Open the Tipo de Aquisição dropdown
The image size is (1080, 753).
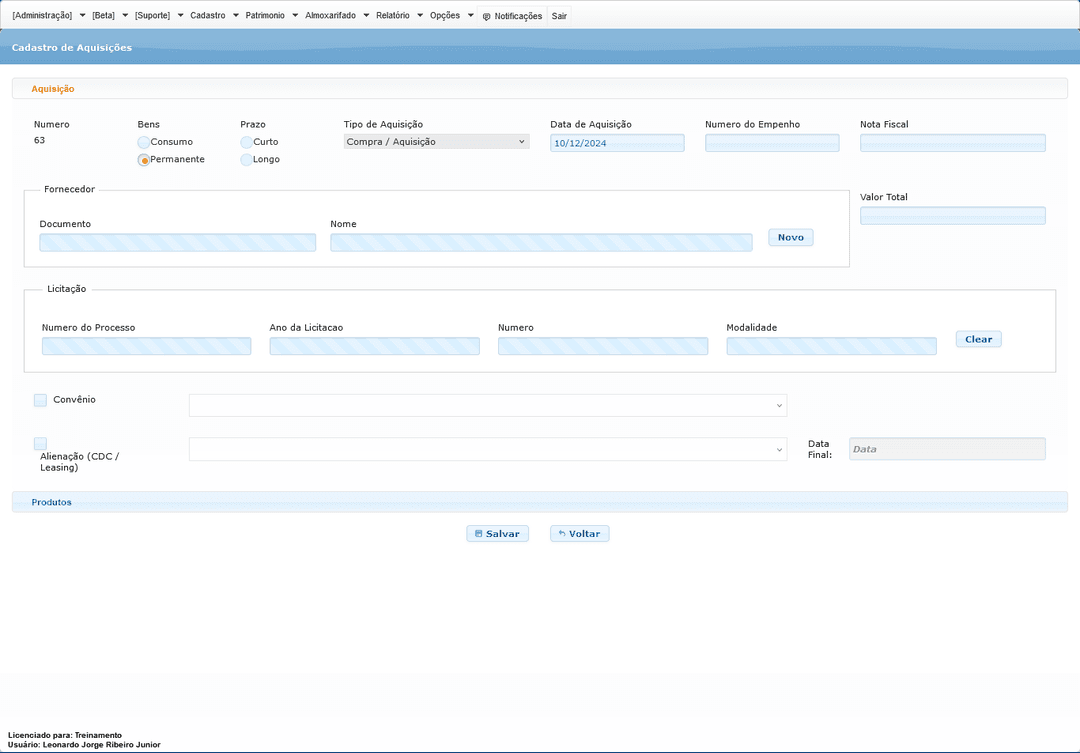(x=437, y=142)
